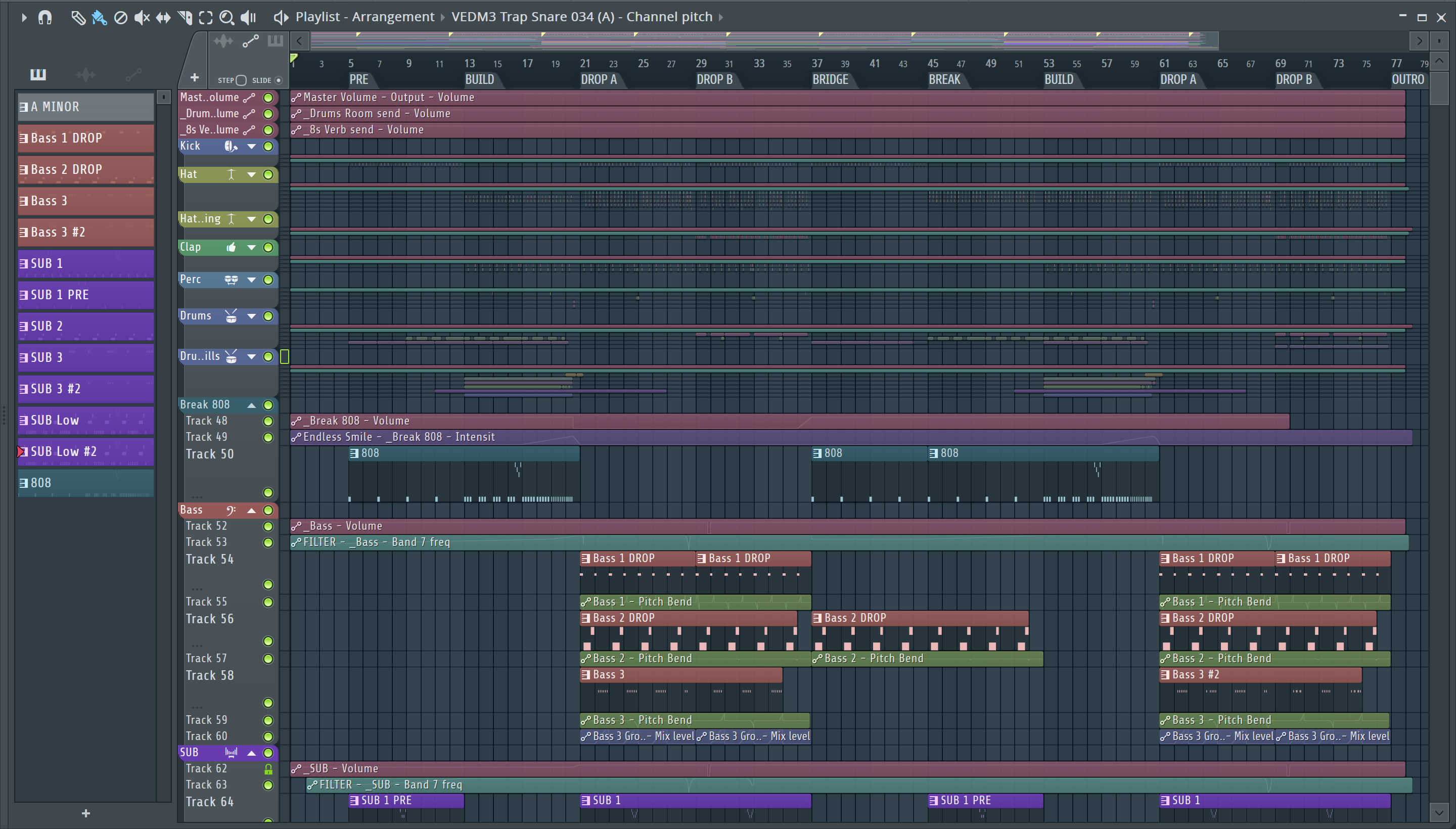Mute the Perc track
This screenshot has width=1456, height=829.
[268, 280]
